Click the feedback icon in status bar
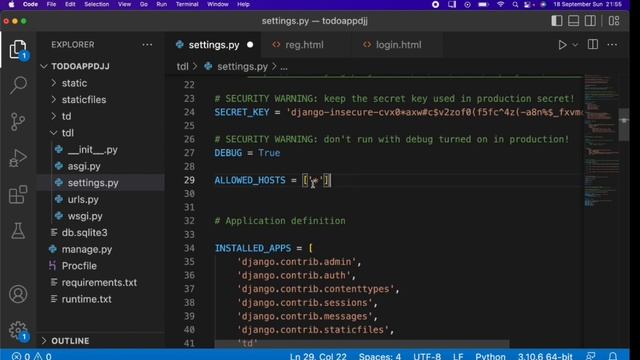This screenshot has height=360, width=640. click(590, 356)
